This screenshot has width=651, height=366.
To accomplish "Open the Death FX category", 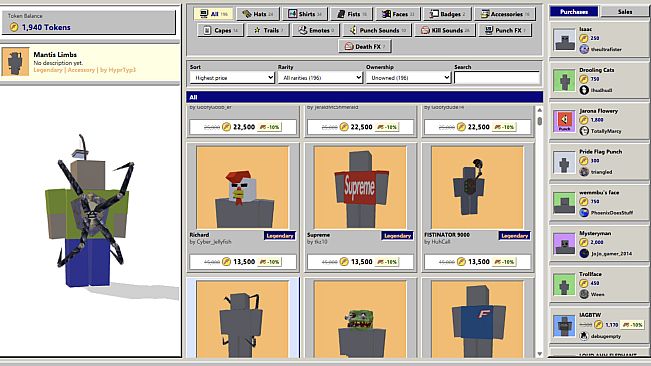I will (x=365, y=46).
